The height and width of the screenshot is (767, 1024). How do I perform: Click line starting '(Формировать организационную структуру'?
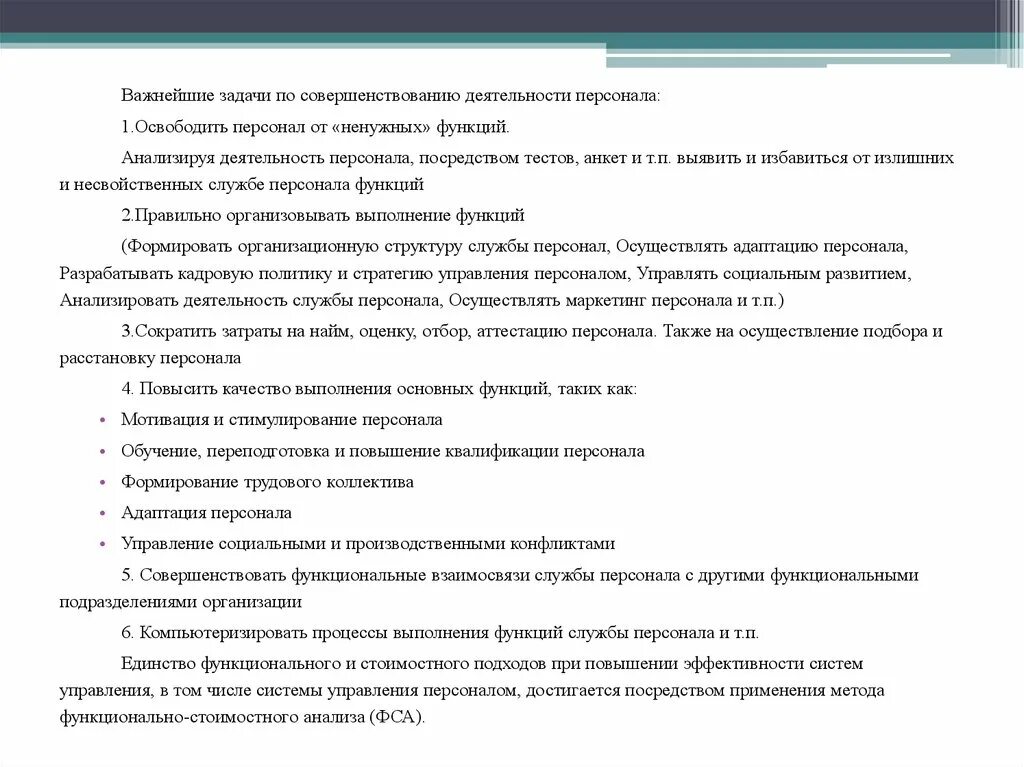click(515, 247)
